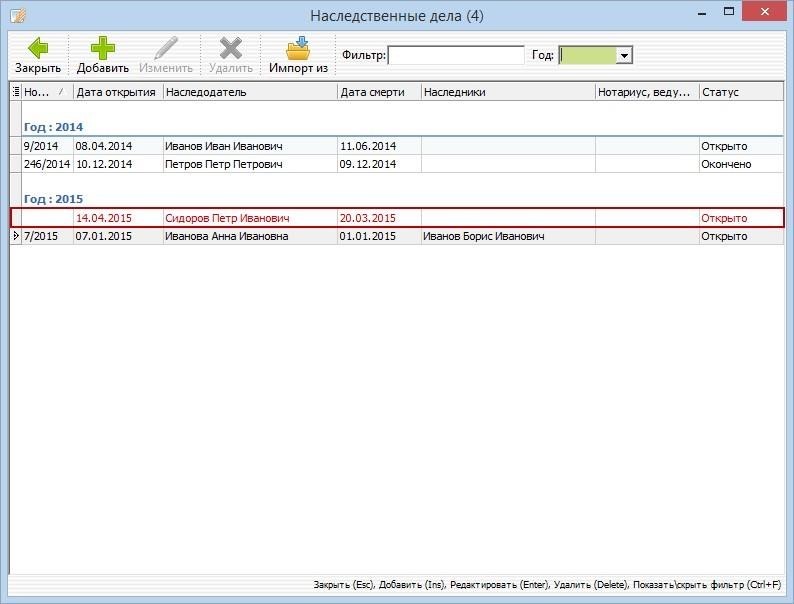Click the Наследники column header
Viewport: 794px width, 604px height.
point(506,92)
